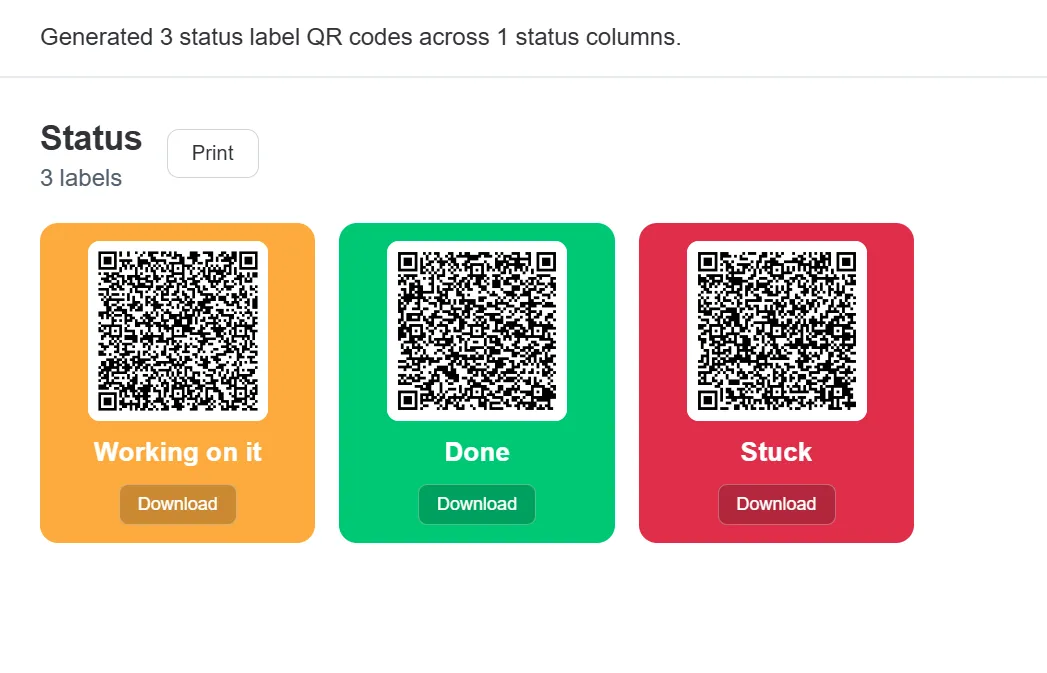The image size is (1047, 673).
Task: Click the Done label text
Action: (477, 452)
